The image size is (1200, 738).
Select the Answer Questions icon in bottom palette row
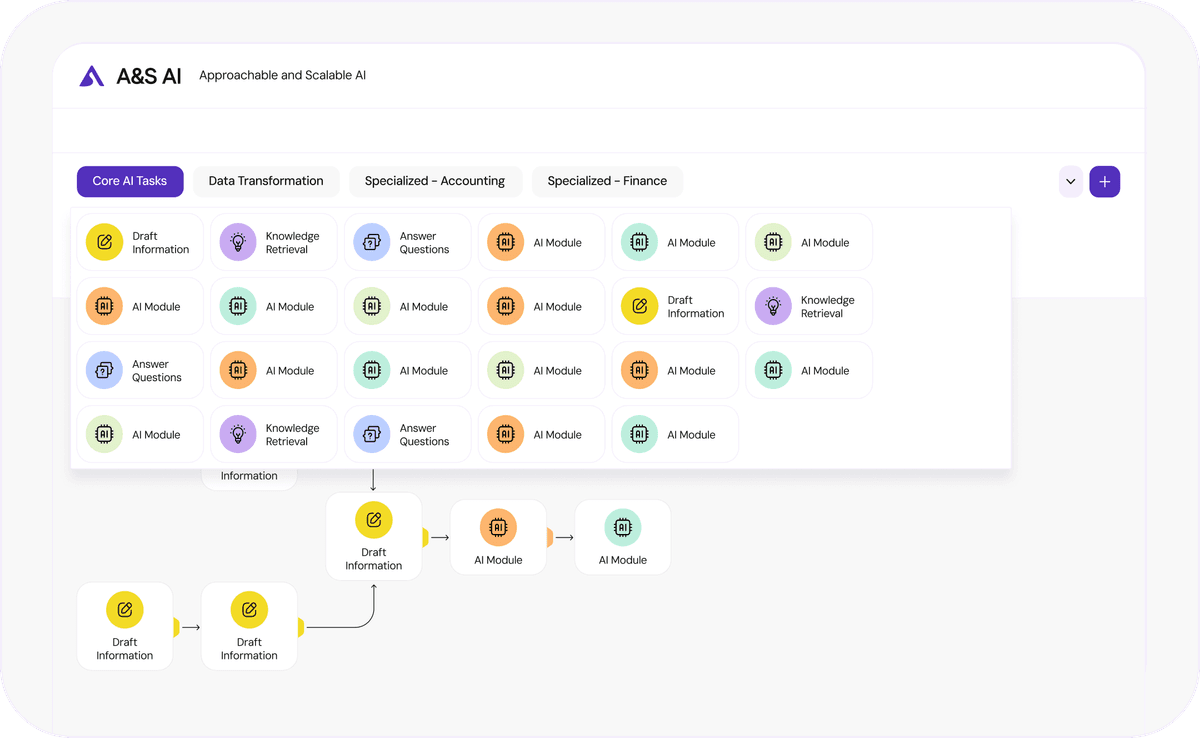tap(371, 433)
